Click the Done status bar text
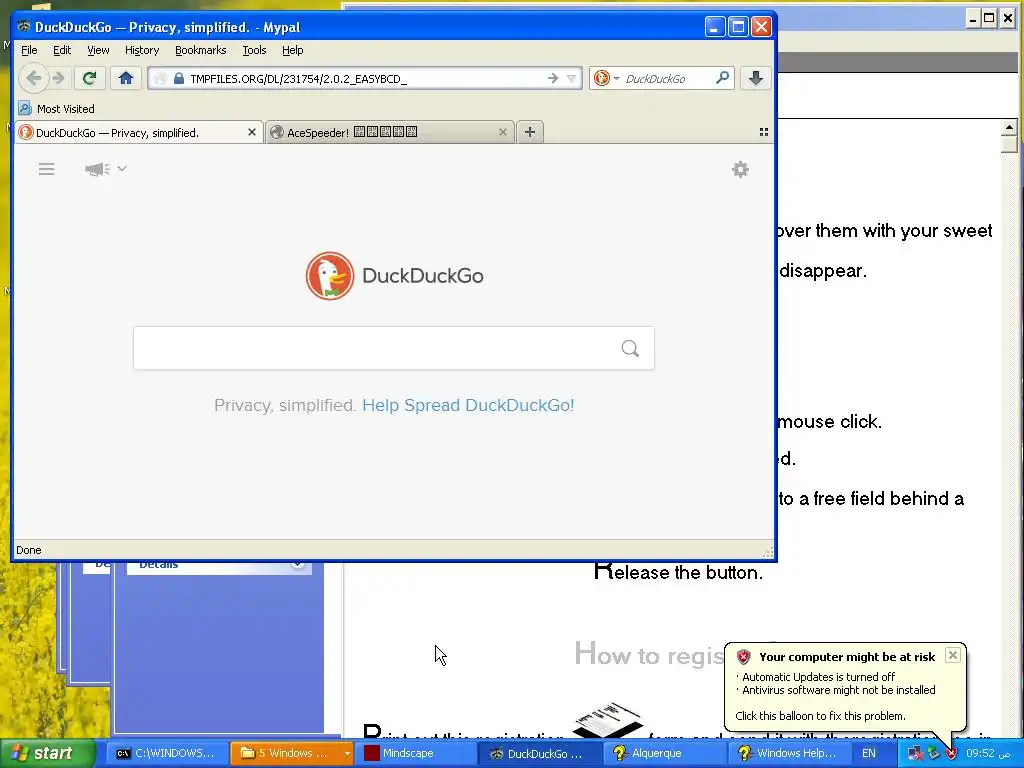 pyautogui.click(x=29, y=551)
